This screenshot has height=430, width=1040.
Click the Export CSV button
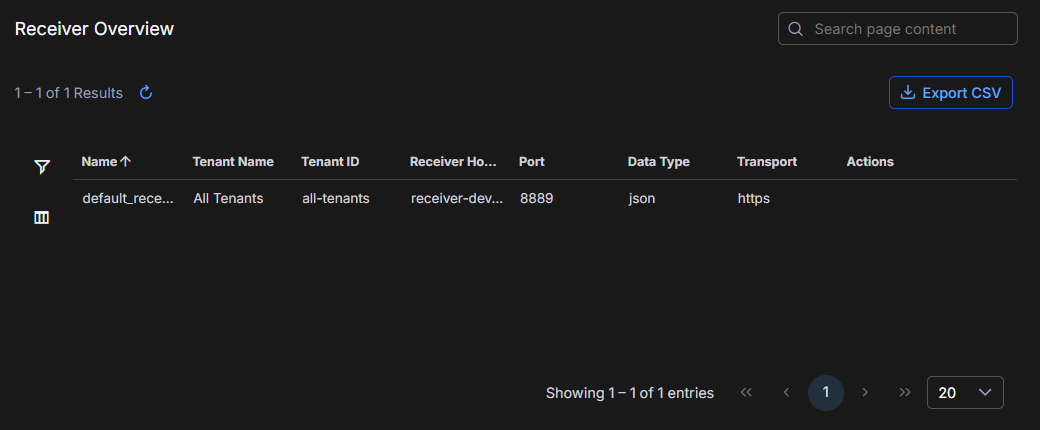951,93
